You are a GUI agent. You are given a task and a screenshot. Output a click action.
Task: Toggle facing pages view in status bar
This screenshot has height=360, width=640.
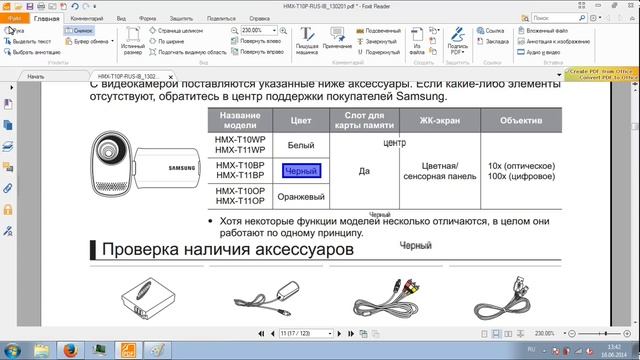pyautogui.click(x=508, y=334)
